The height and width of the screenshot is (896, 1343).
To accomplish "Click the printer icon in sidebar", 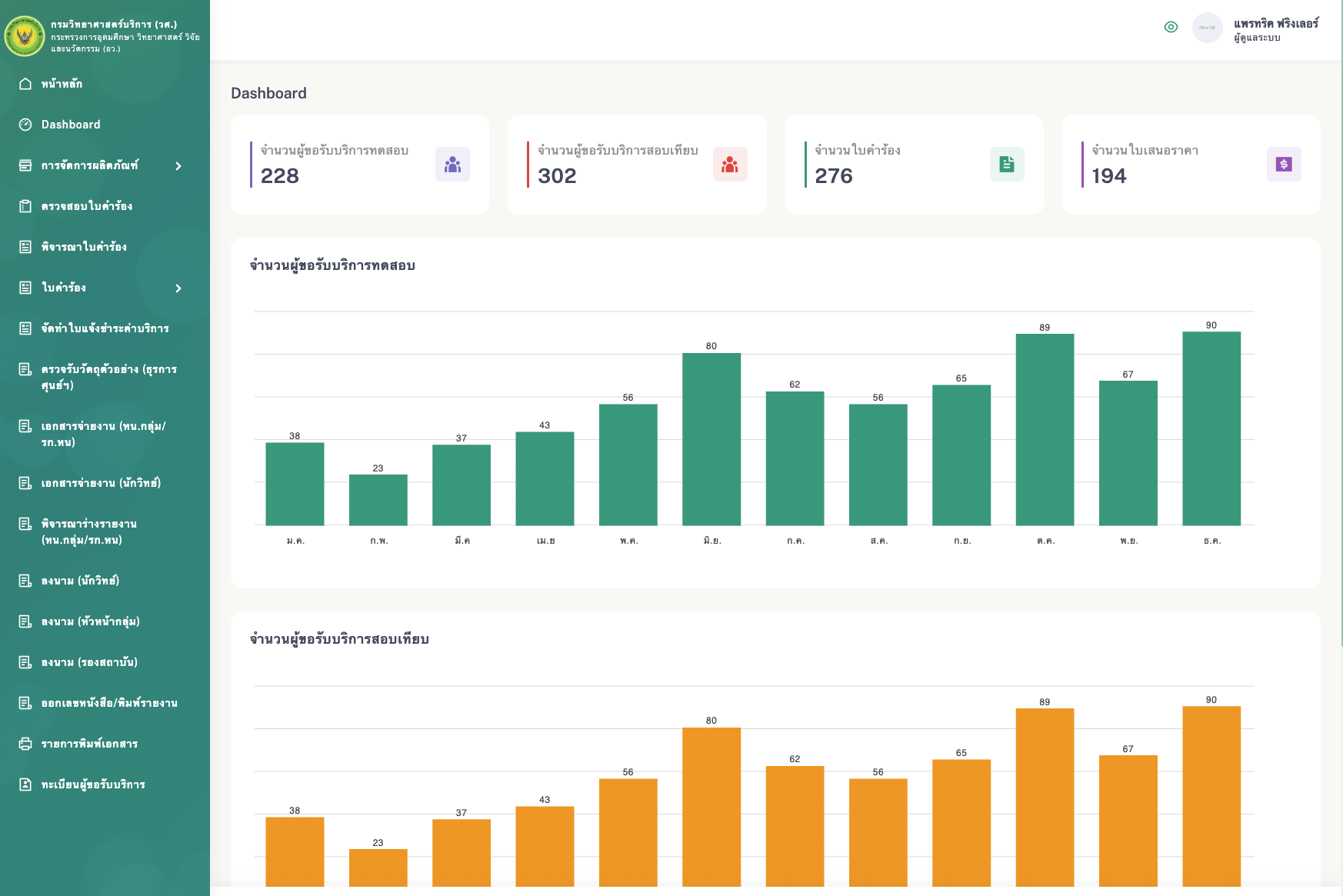I will (25, 744).
